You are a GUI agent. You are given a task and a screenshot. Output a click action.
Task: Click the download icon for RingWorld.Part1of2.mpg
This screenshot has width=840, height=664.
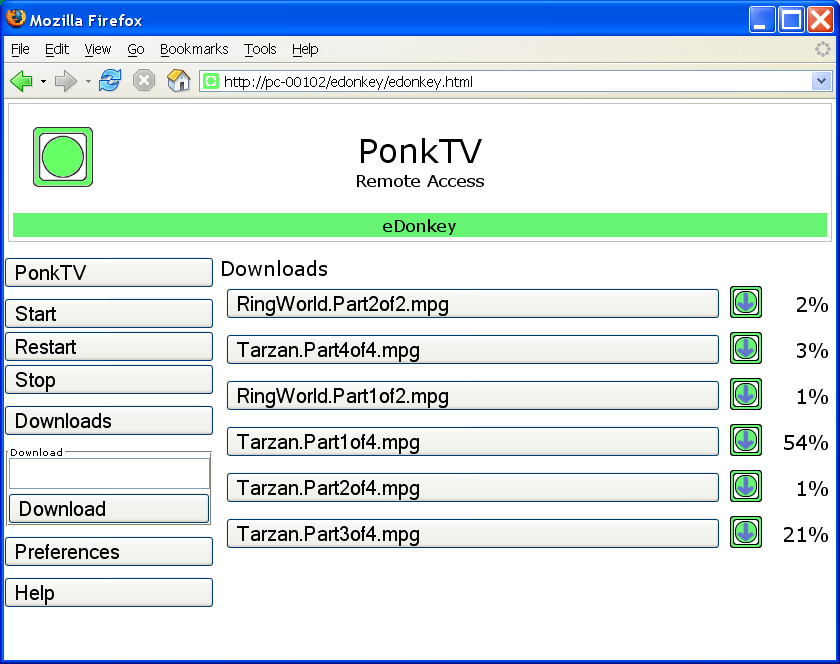746,394
